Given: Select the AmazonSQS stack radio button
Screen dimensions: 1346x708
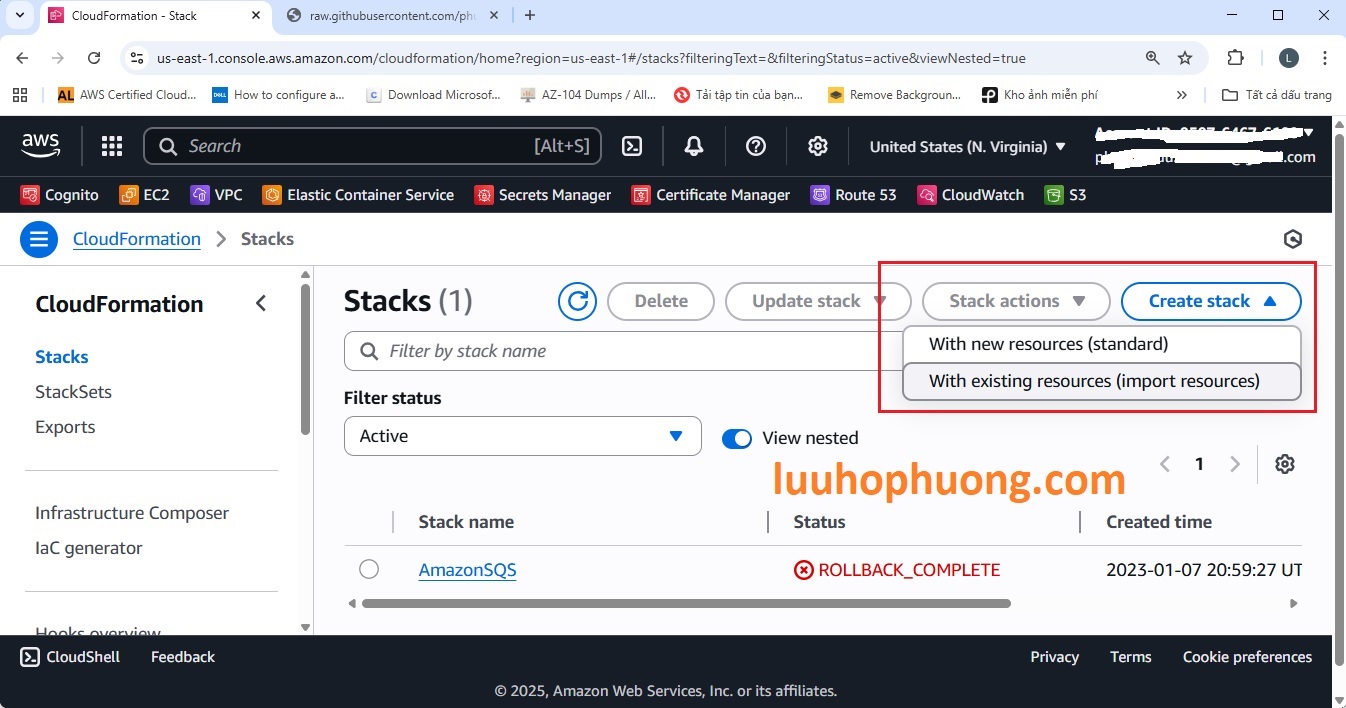Looking at the screenshot, I should pos(369,570).
